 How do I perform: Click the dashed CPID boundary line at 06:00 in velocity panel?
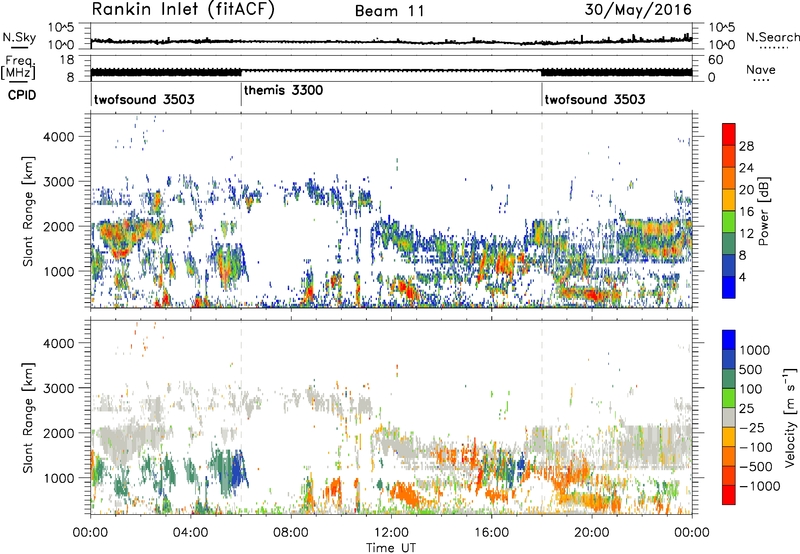coord(241,417)
